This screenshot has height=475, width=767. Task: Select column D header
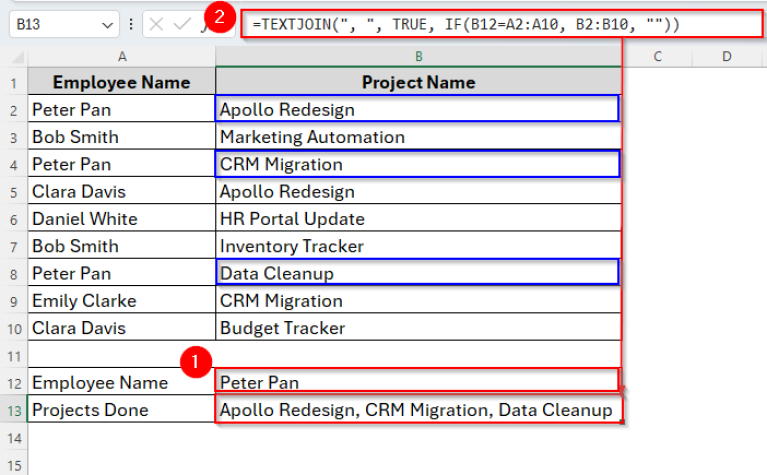click(x=727, y=57)
